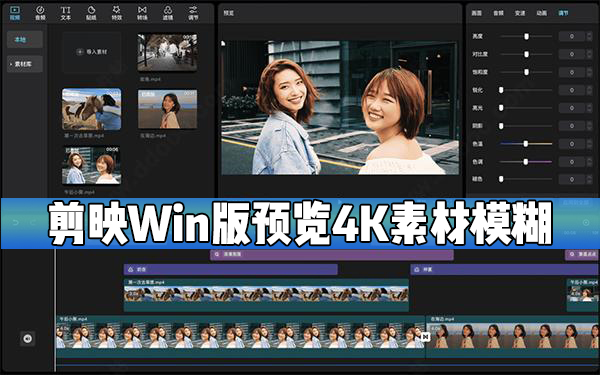Screen dimensions: 600x375
Task: Switch to the 音频 tab in right panel
Action: (498, 13)
